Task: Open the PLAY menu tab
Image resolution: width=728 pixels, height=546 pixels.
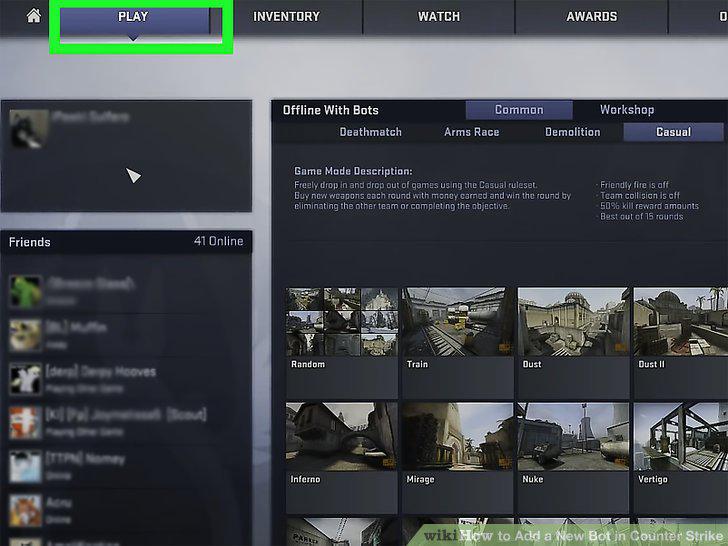Action: click(134, 17)
